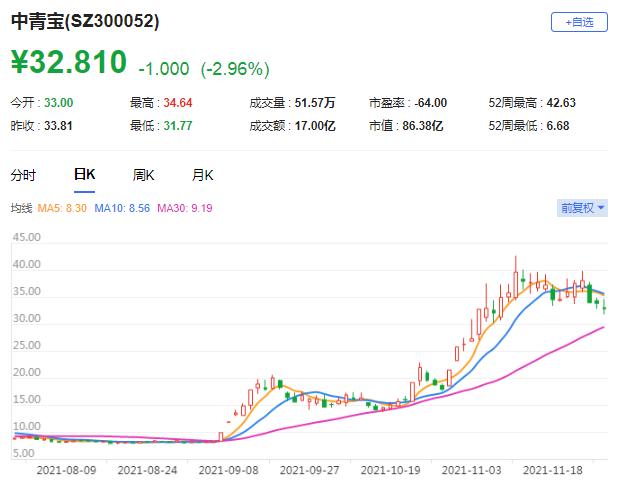Click the 市值 value 86.38亿
Viewport: 630px width, 483px height.
coord(423,126)
